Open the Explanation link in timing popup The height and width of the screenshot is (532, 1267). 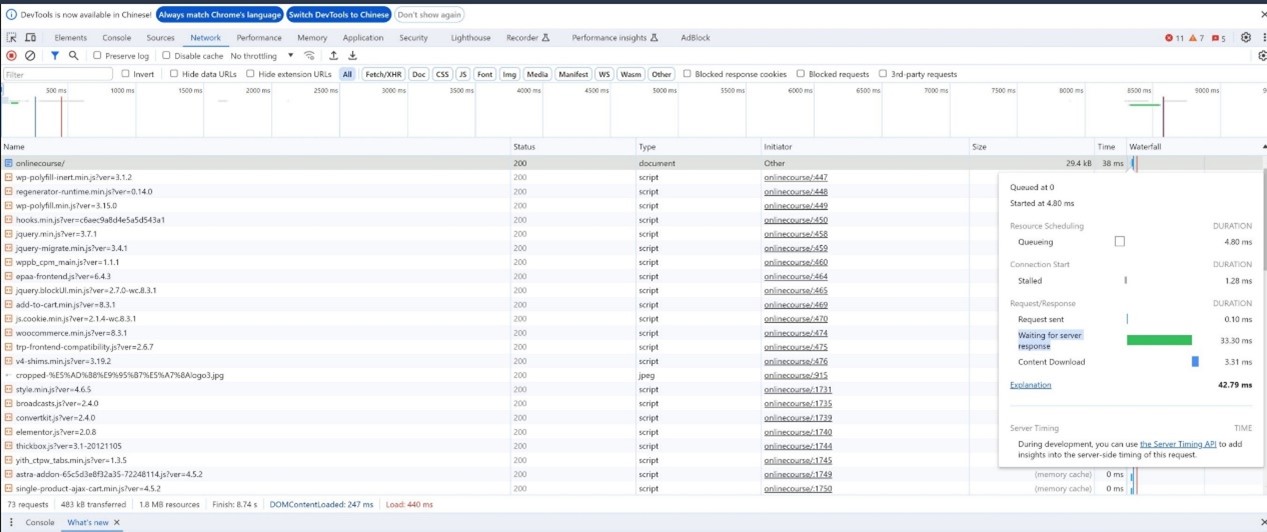(x=1030, y=385)
